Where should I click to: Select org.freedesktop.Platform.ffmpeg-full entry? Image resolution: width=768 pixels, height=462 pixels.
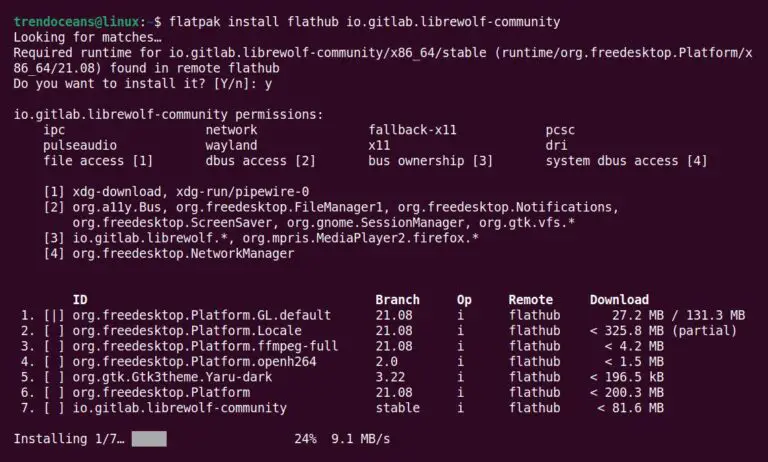205,346
